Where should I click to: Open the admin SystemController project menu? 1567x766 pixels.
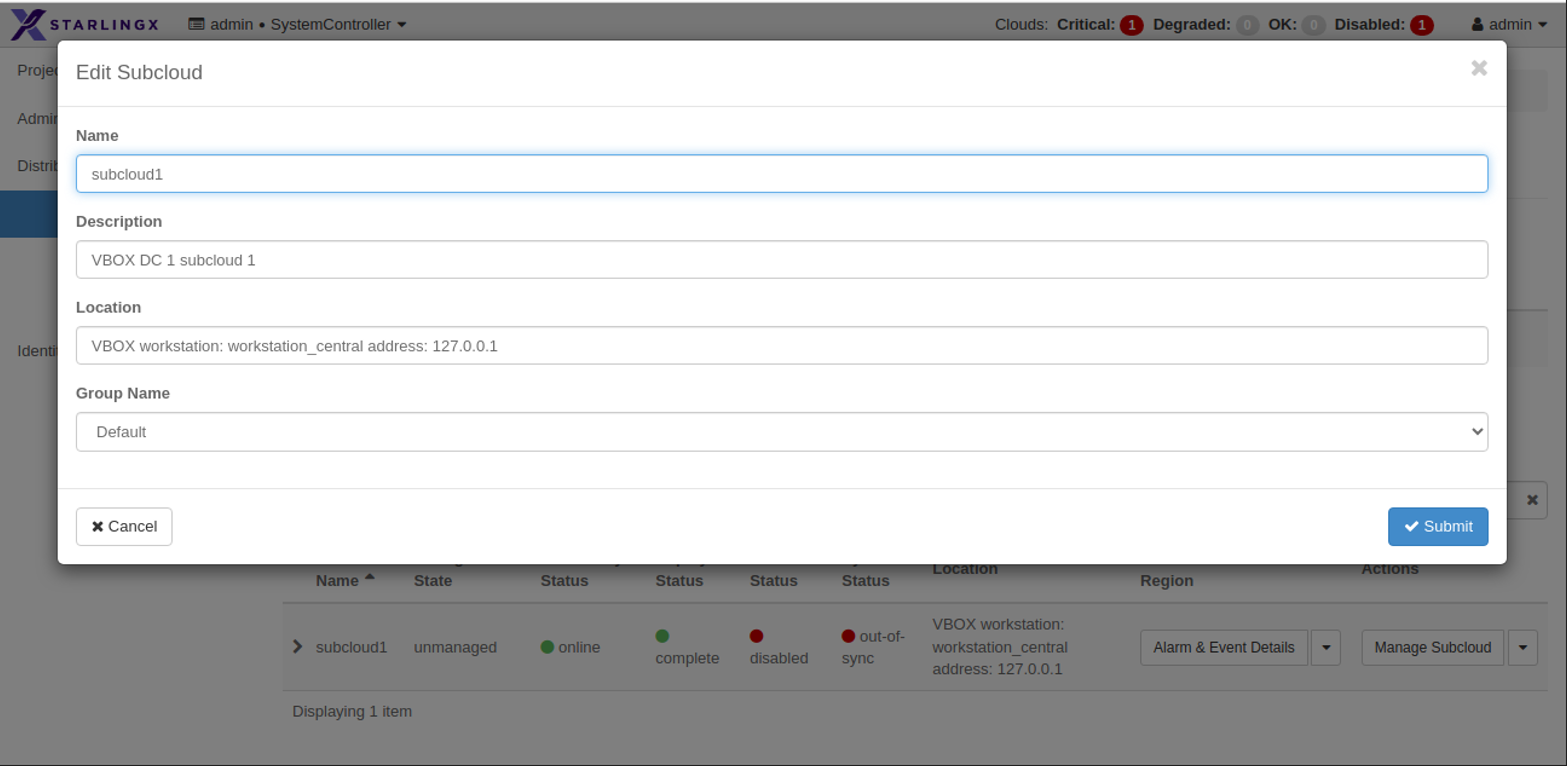pyautogui.click(x=297, y=24)
